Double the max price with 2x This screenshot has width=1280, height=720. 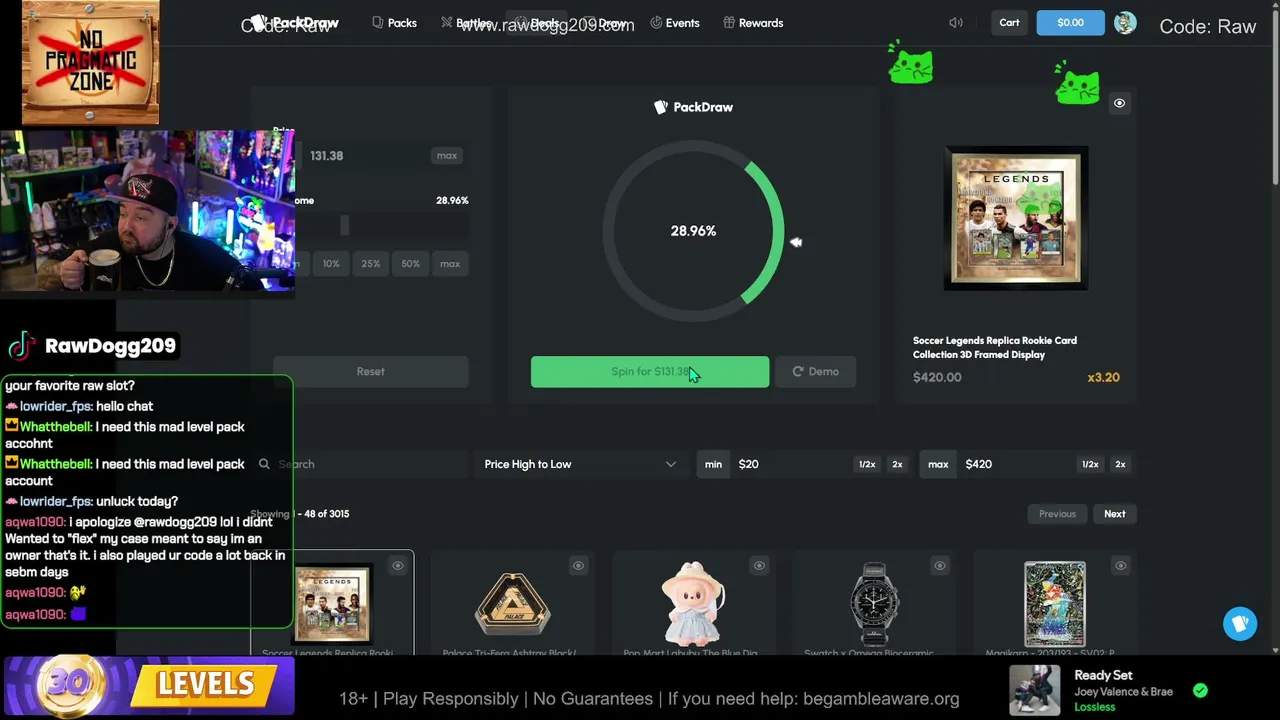pyautogui.click(x=1120, y=464)
